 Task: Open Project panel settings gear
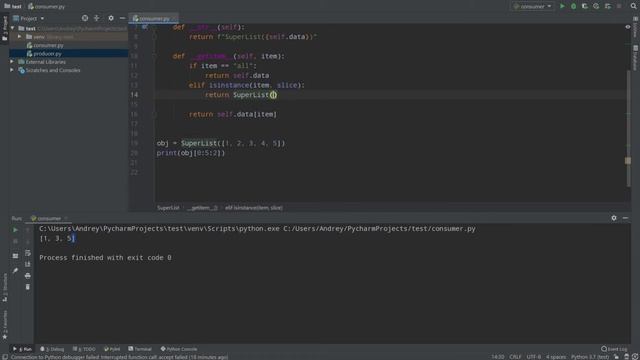pyautogui.click(x=111, y=18)
